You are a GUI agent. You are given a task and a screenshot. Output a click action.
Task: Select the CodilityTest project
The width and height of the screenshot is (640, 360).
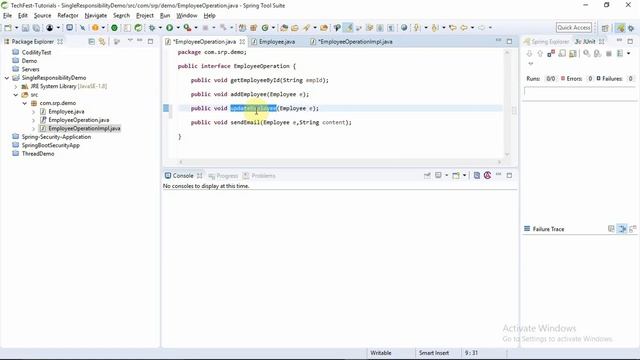pyautogui.click(x=36, y=52)
